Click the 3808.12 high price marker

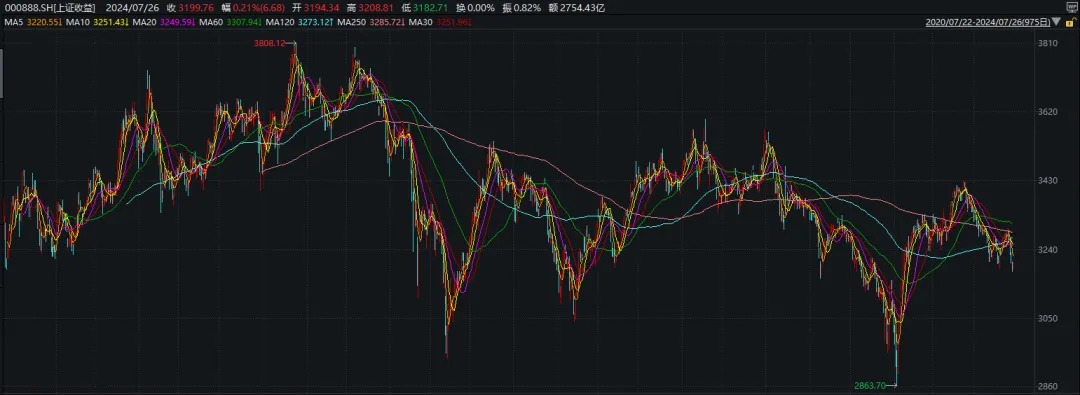pos(269,43)
